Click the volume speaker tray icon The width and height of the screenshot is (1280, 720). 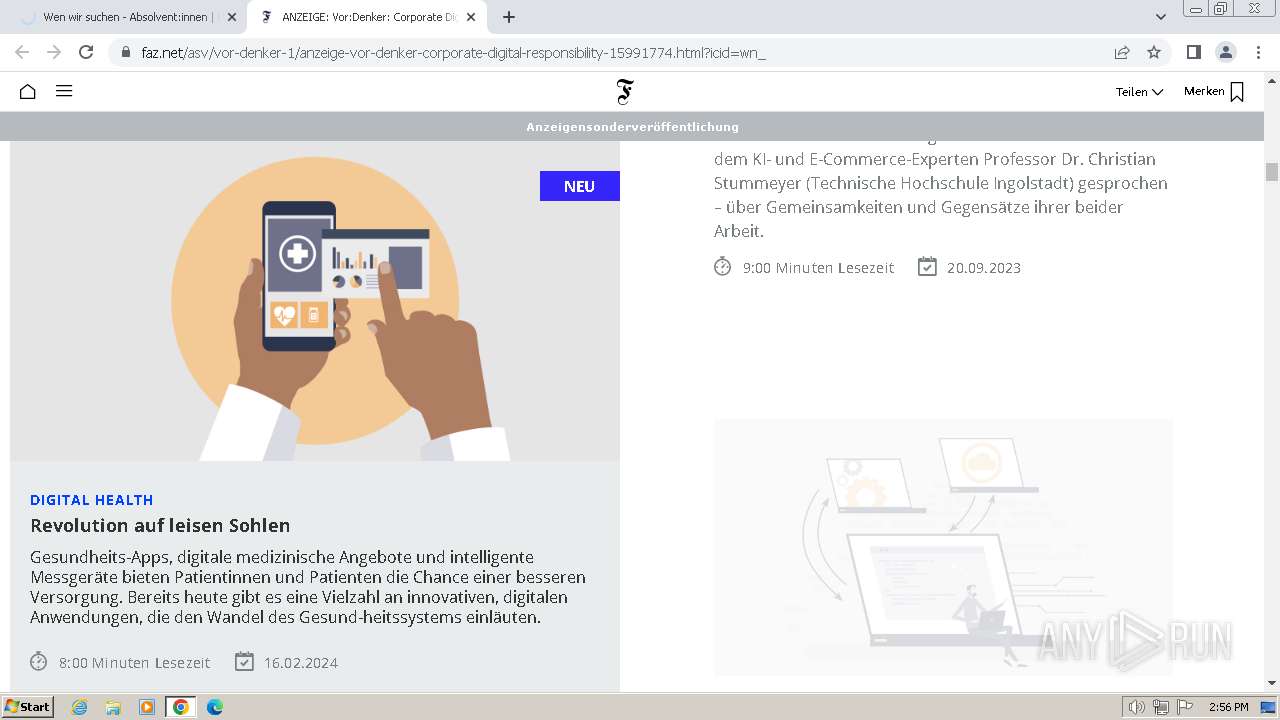click(1136, 707)
